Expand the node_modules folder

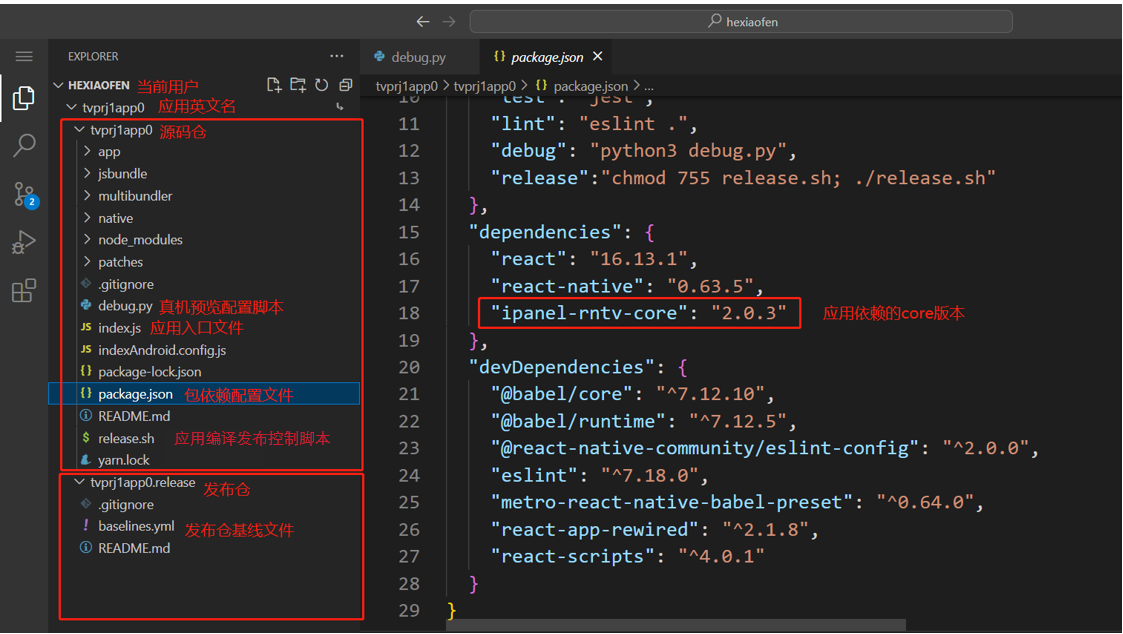(140, 240)
